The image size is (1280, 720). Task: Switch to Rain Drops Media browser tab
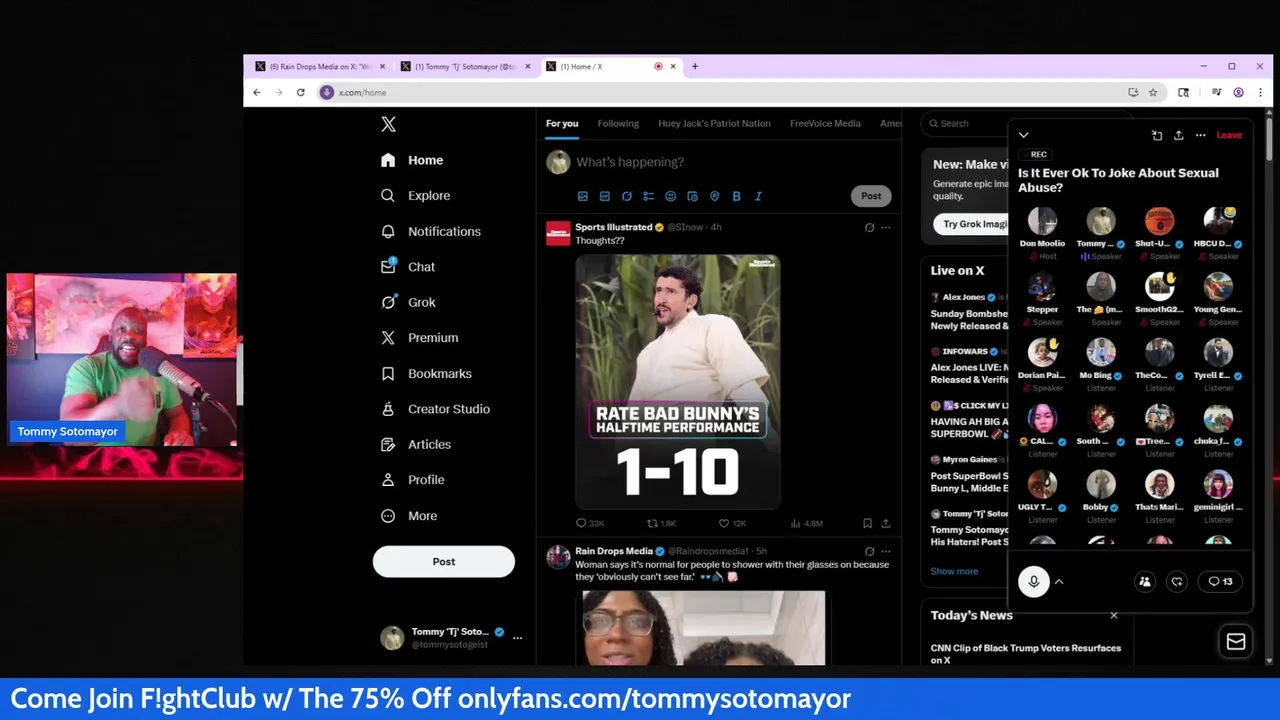[318, 66]
